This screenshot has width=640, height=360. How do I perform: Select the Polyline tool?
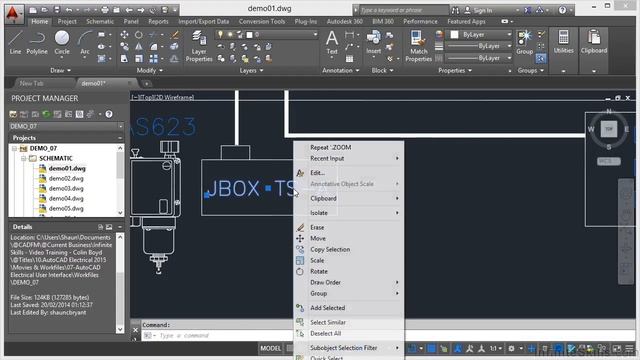click(37, 42)
